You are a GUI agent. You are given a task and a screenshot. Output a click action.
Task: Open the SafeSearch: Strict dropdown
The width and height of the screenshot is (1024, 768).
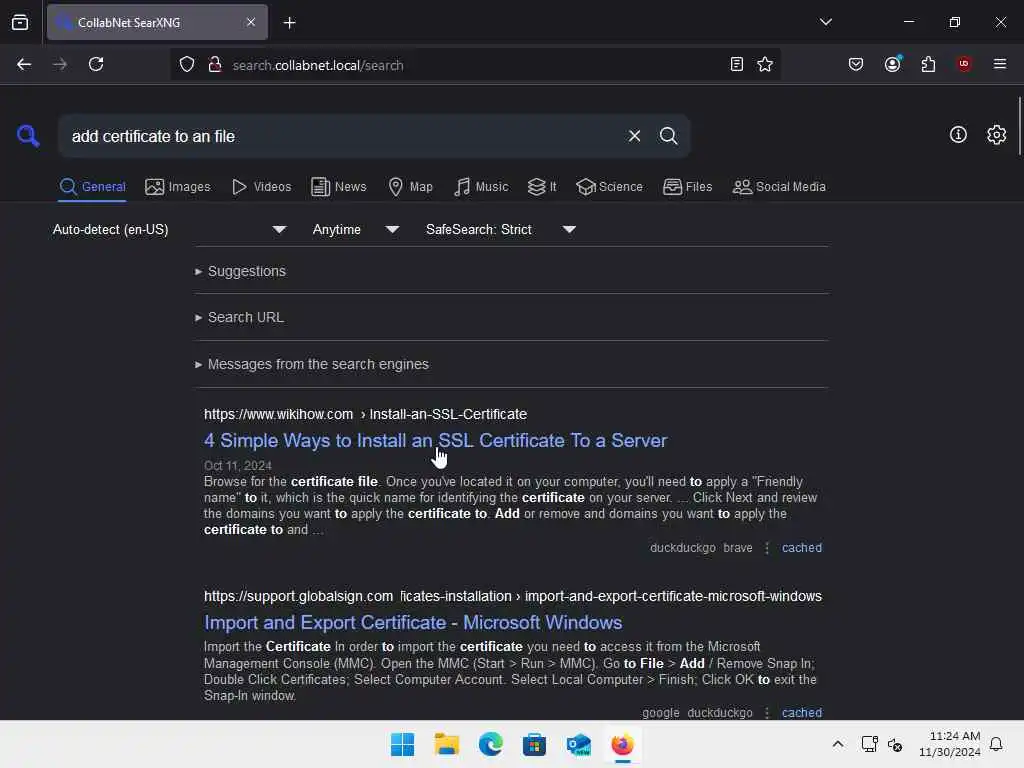(500, 229)
